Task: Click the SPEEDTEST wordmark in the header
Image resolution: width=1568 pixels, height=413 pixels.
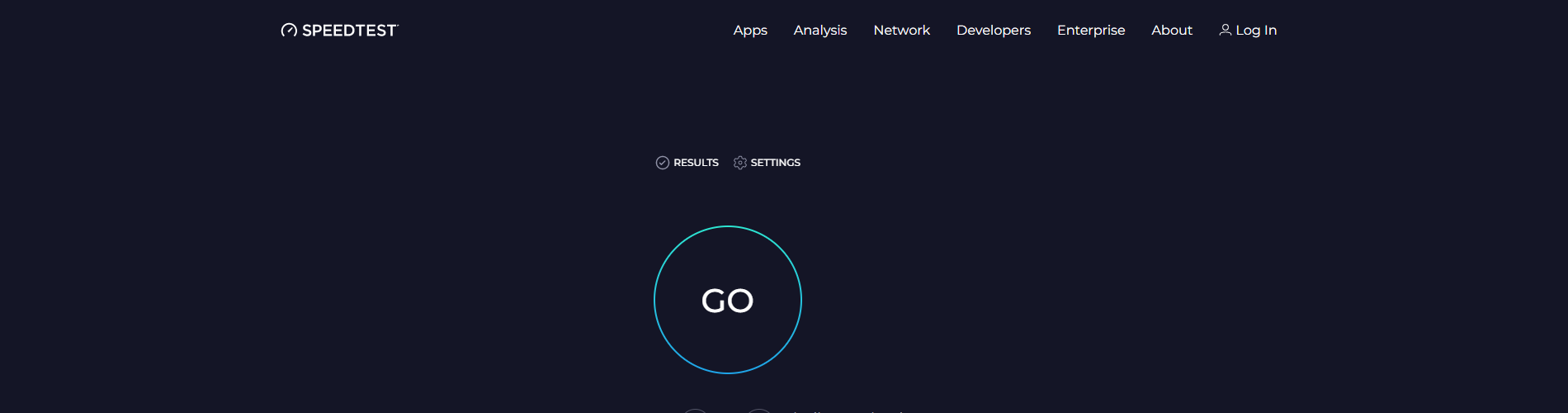Action: 350,31
